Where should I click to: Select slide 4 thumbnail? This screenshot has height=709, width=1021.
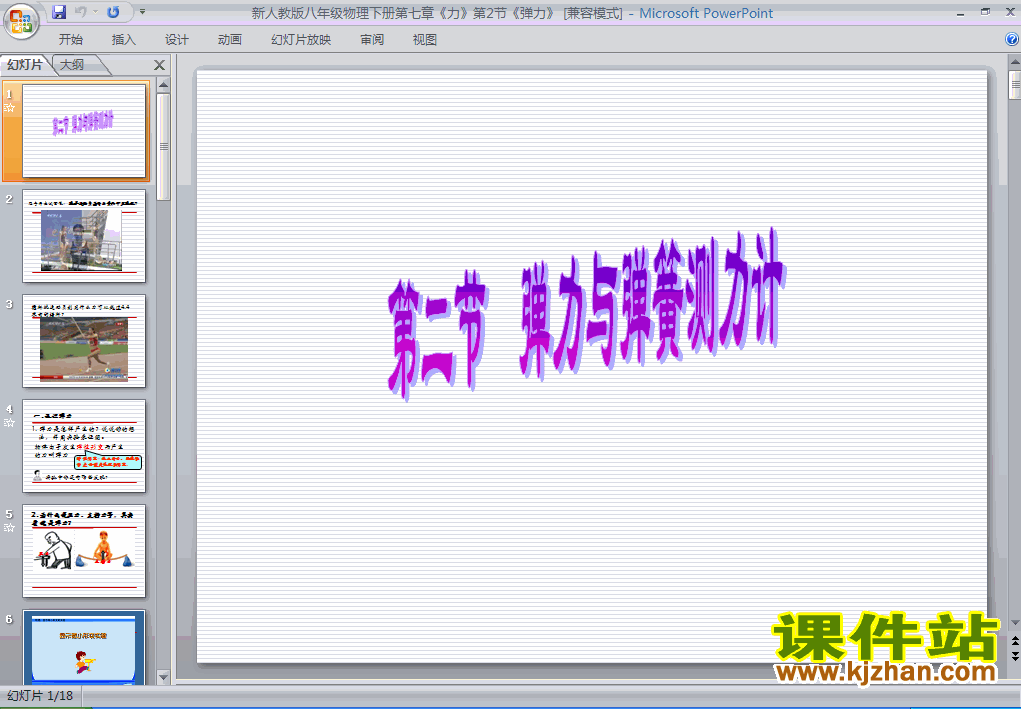[x=84, y=446]
